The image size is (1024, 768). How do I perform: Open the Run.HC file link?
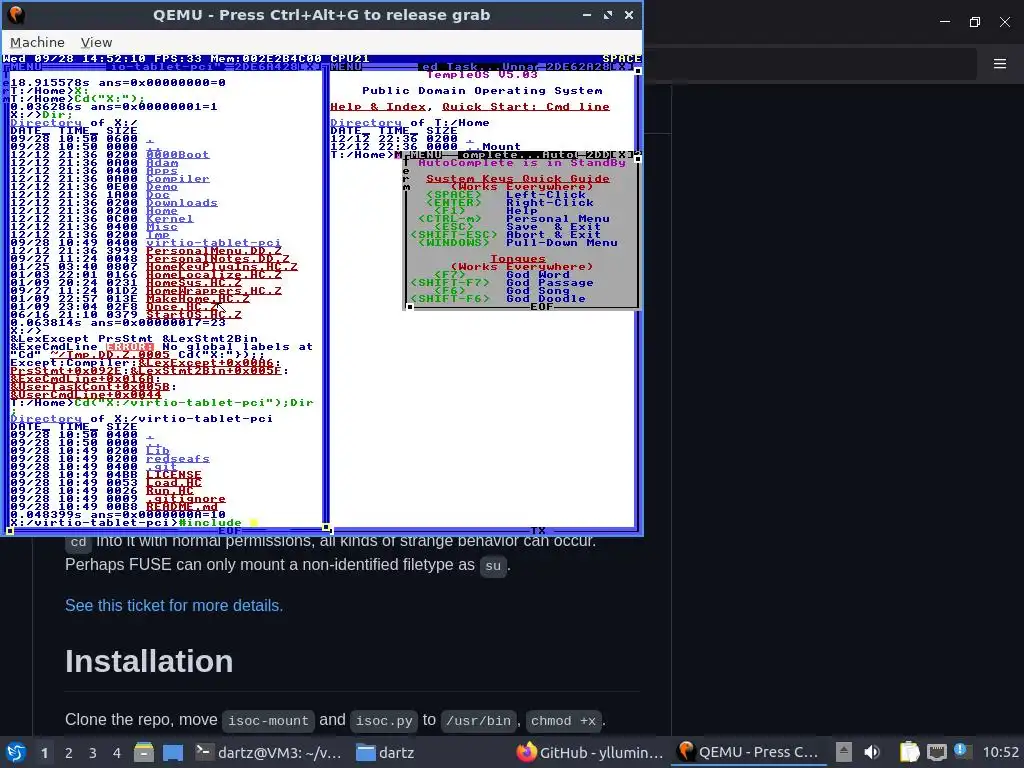pyautogui.click(x=170, y=490)
